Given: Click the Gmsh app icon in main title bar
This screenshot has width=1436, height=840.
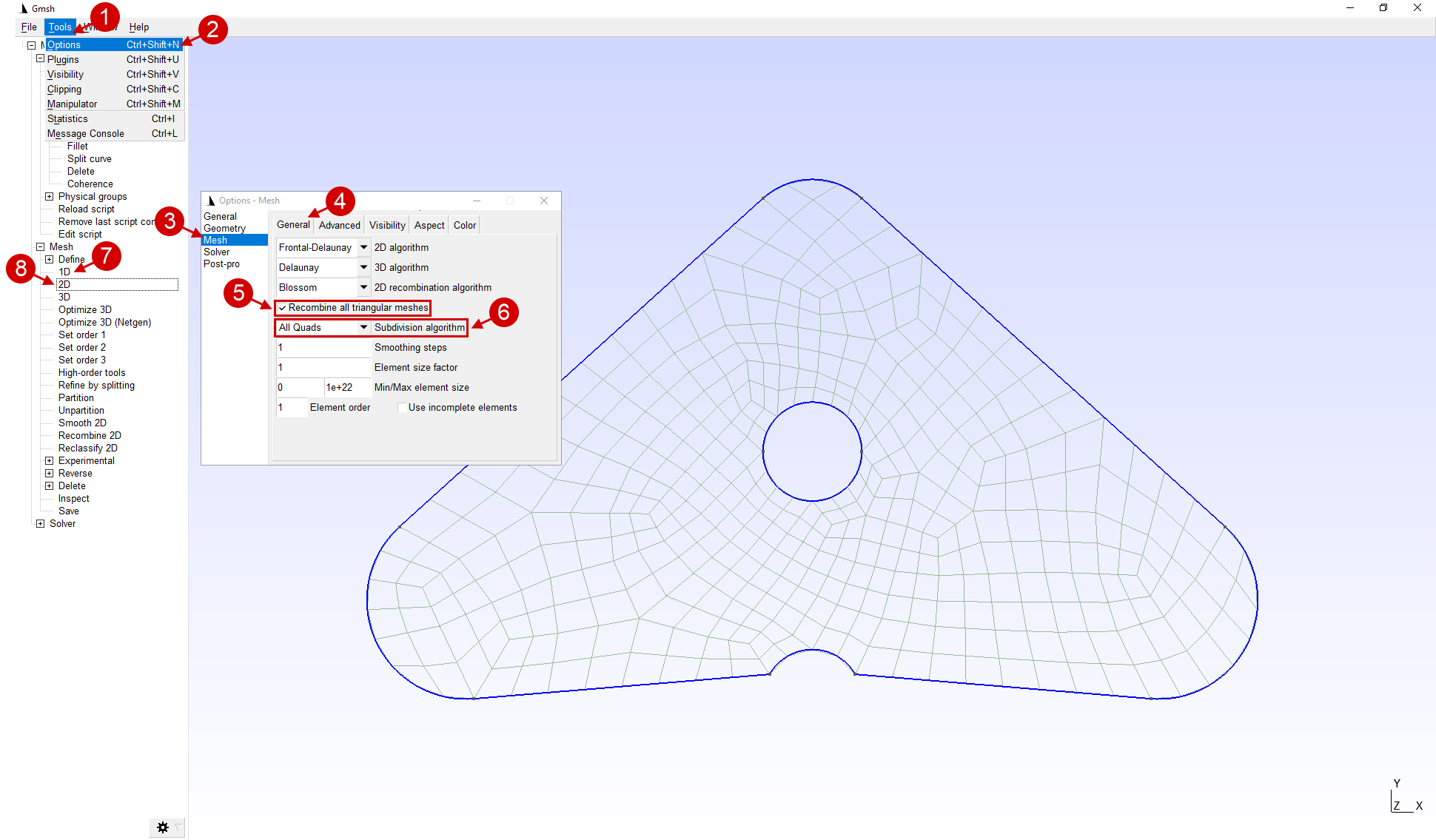Looking at the screenshot, I should [24, 8].
